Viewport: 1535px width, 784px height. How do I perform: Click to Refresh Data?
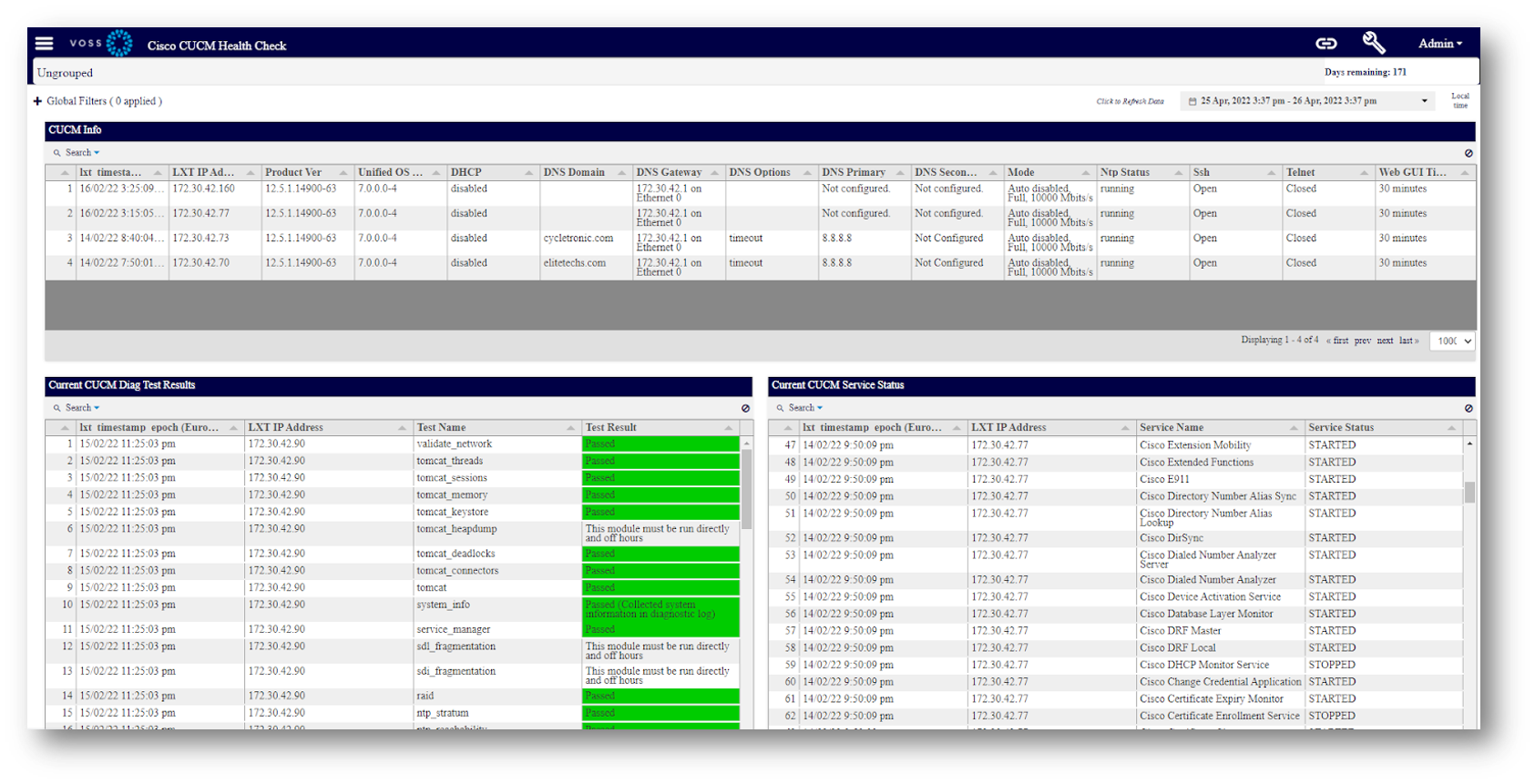pyautogui.click(x=1130, y=101)
